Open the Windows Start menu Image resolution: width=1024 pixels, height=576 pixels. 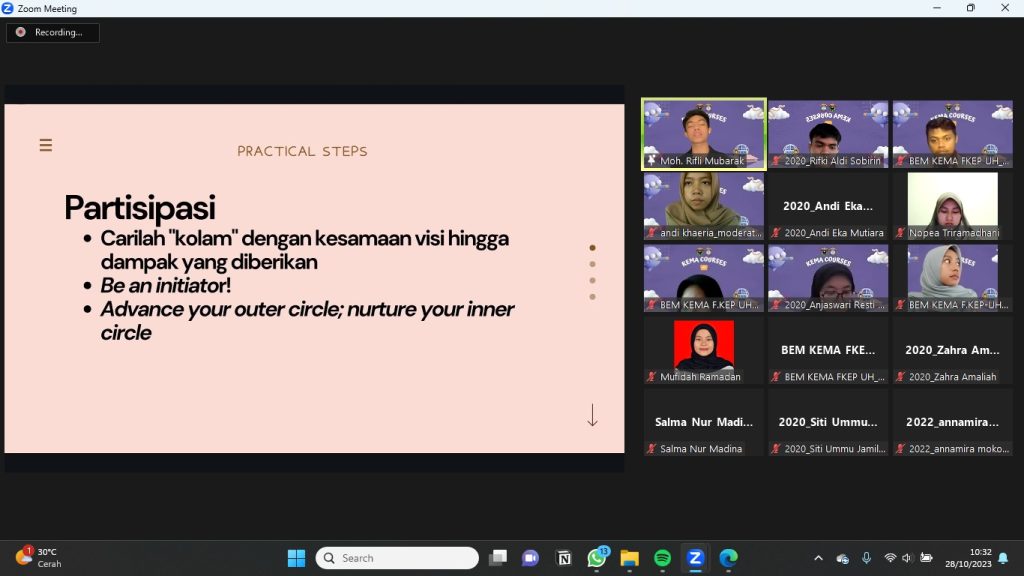point(297,558)
